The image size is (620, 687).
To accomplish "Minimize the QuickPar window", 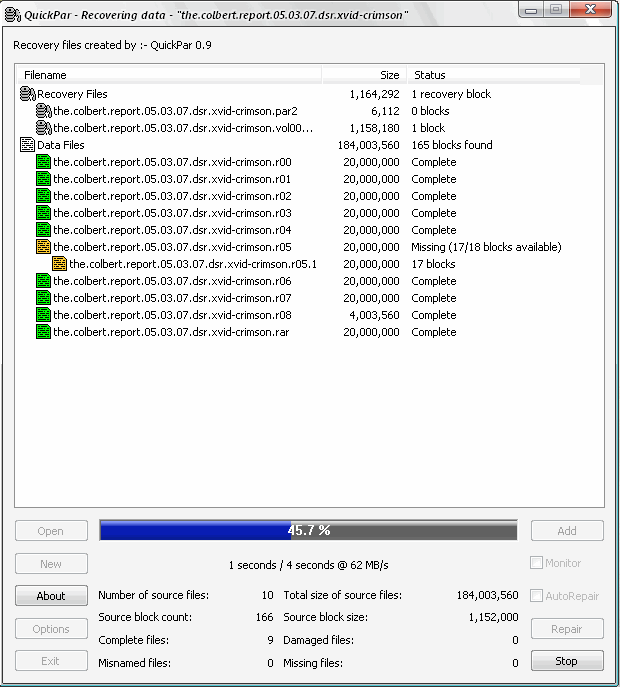I will point(531,9).
